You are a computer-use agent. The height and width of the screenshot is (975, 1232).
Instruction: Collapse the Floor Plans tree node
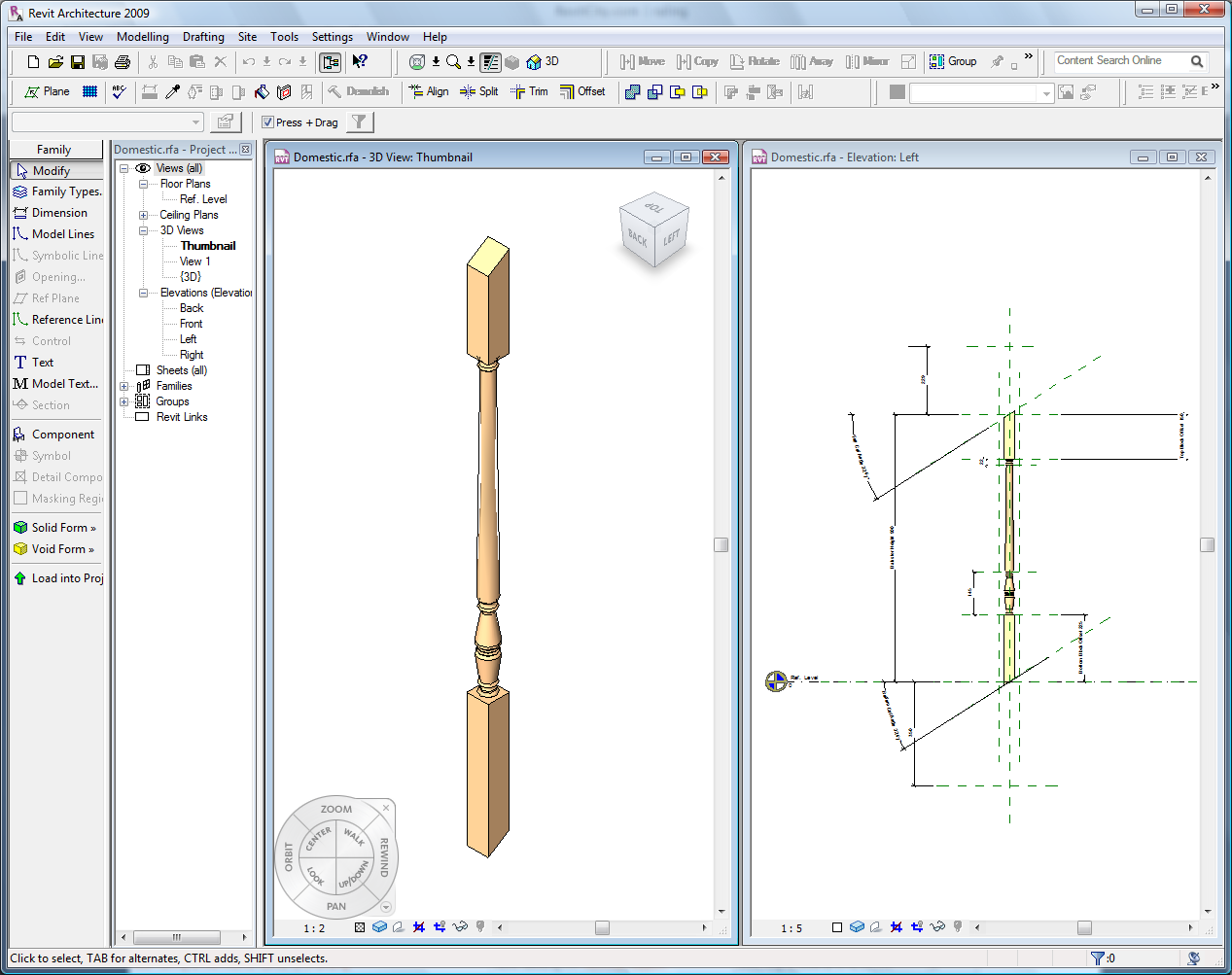point(143,184)
